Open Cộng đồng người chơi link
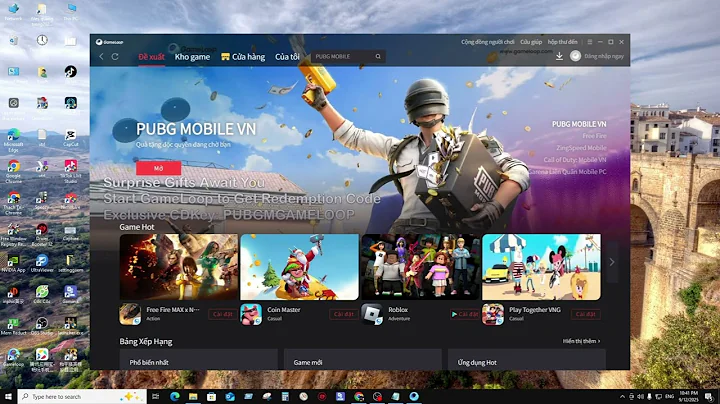720x404 pixels. [x=488, y=42]
